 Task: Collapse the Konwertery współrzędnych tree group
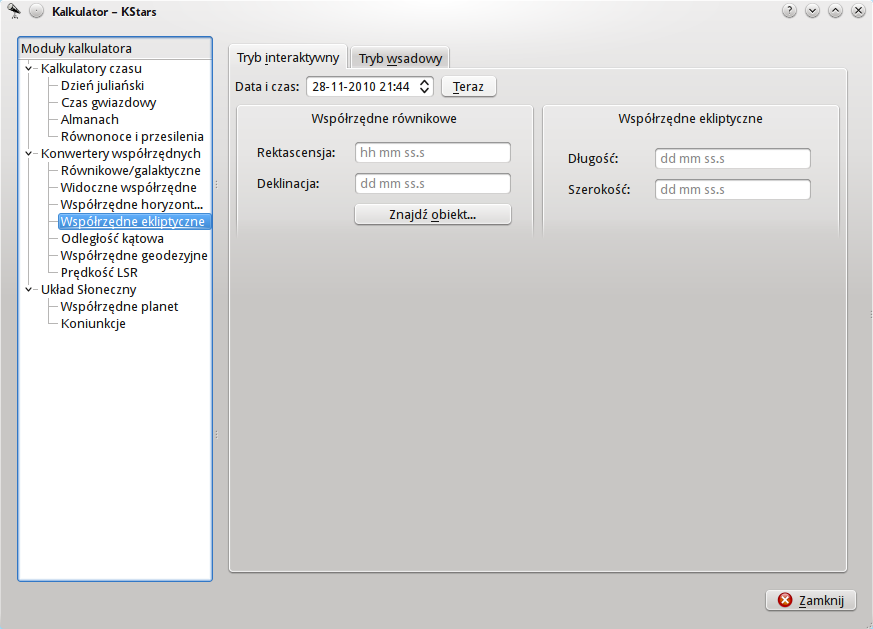(30, 154)
